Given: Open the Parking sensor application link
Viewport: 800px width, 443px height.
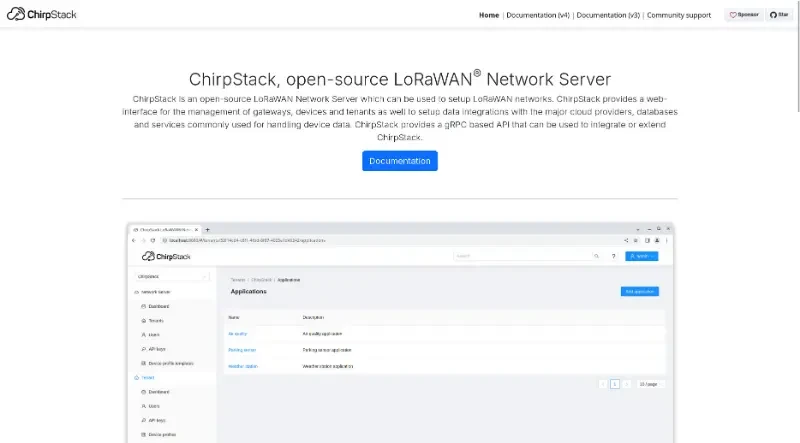Looking at the screenshot, I should pyautogui.click(x=242, y=350).
